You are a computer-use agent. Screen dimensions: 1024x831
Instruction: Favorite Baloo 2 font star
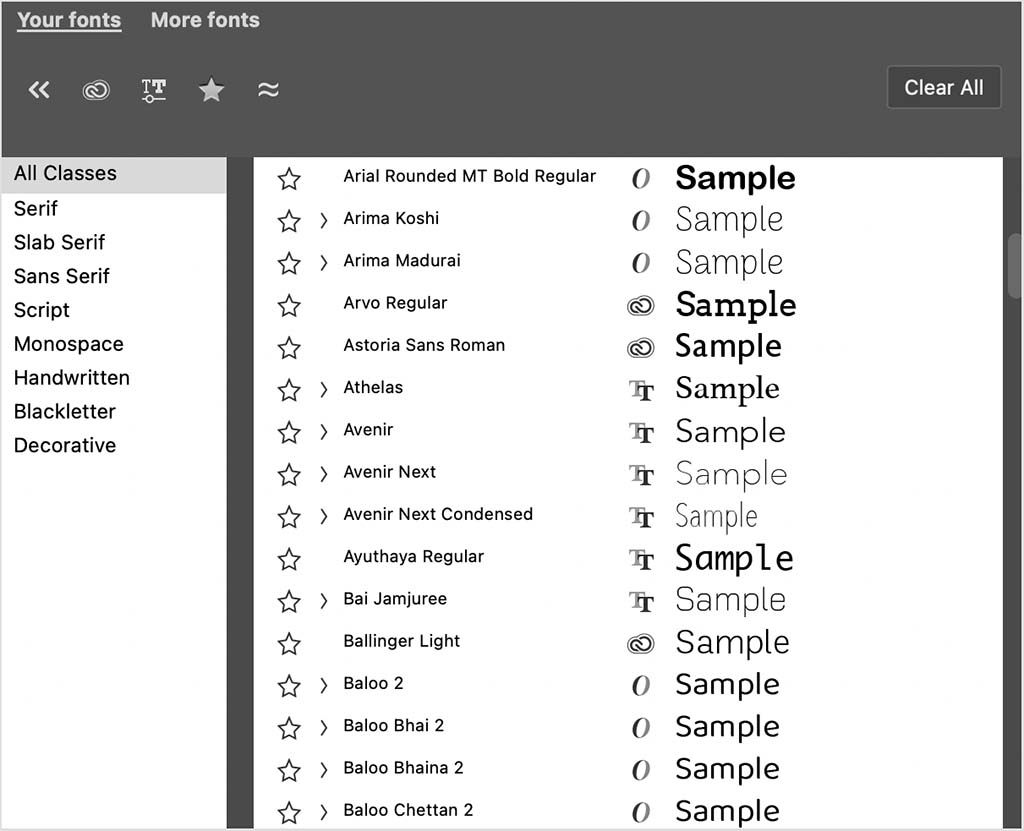coord(289,686)
